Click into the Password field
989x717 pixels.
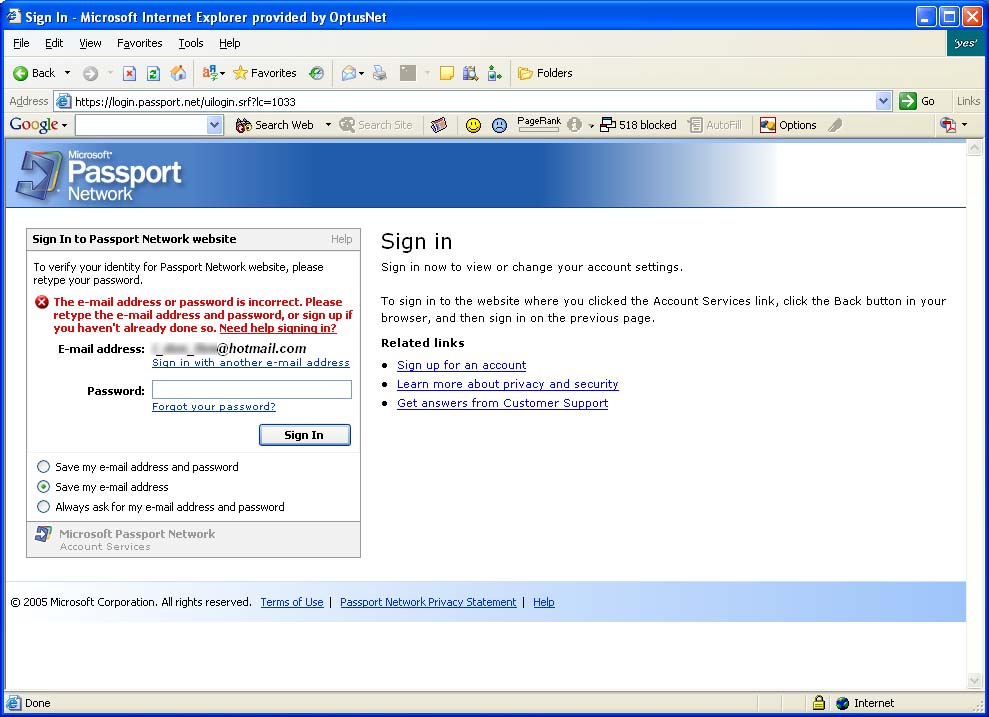252,389
